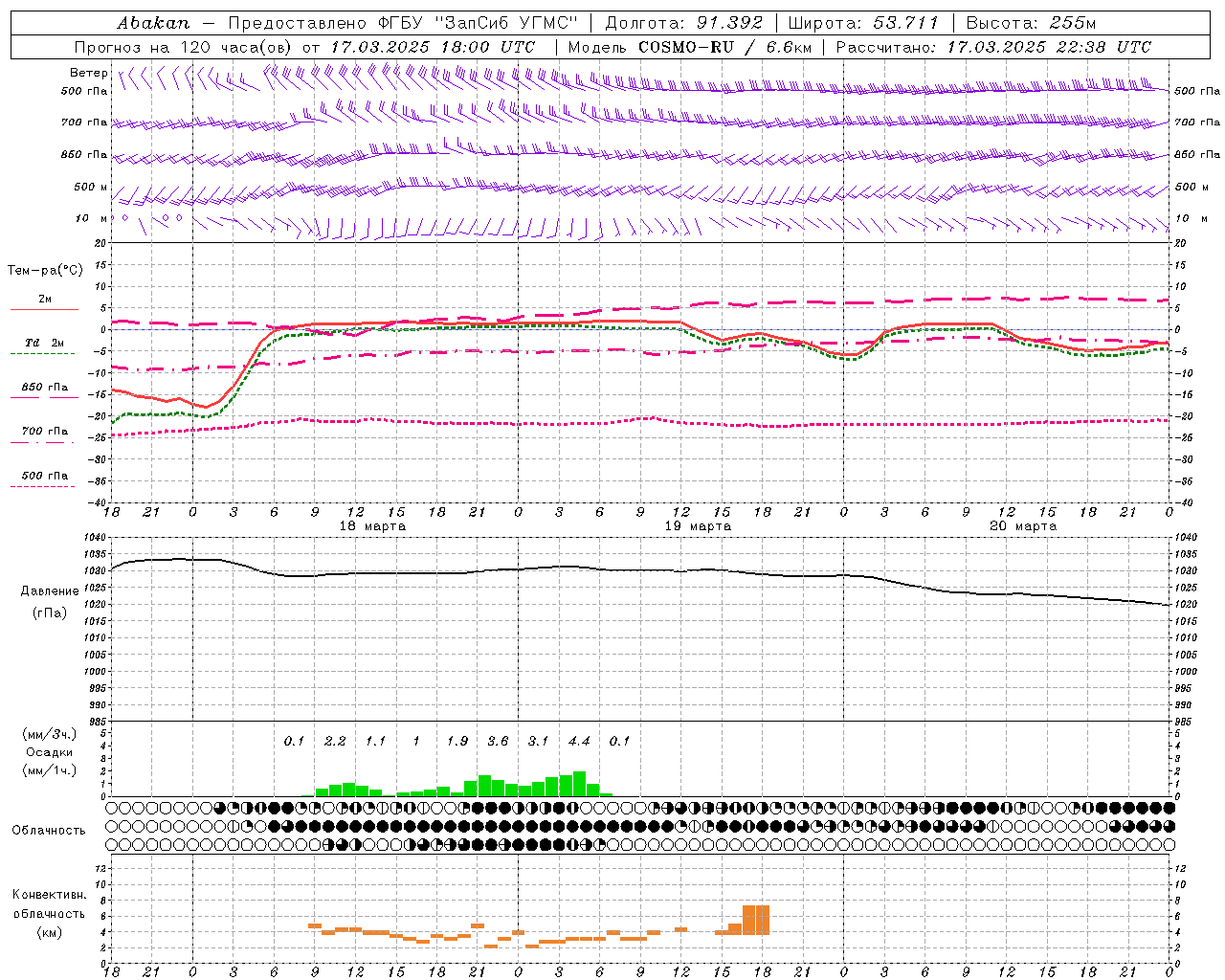Click the 'Td 2м' dew point legend entry
Image resolution: width=1225 pixels, height=980 pixels.
click(45, 346)
